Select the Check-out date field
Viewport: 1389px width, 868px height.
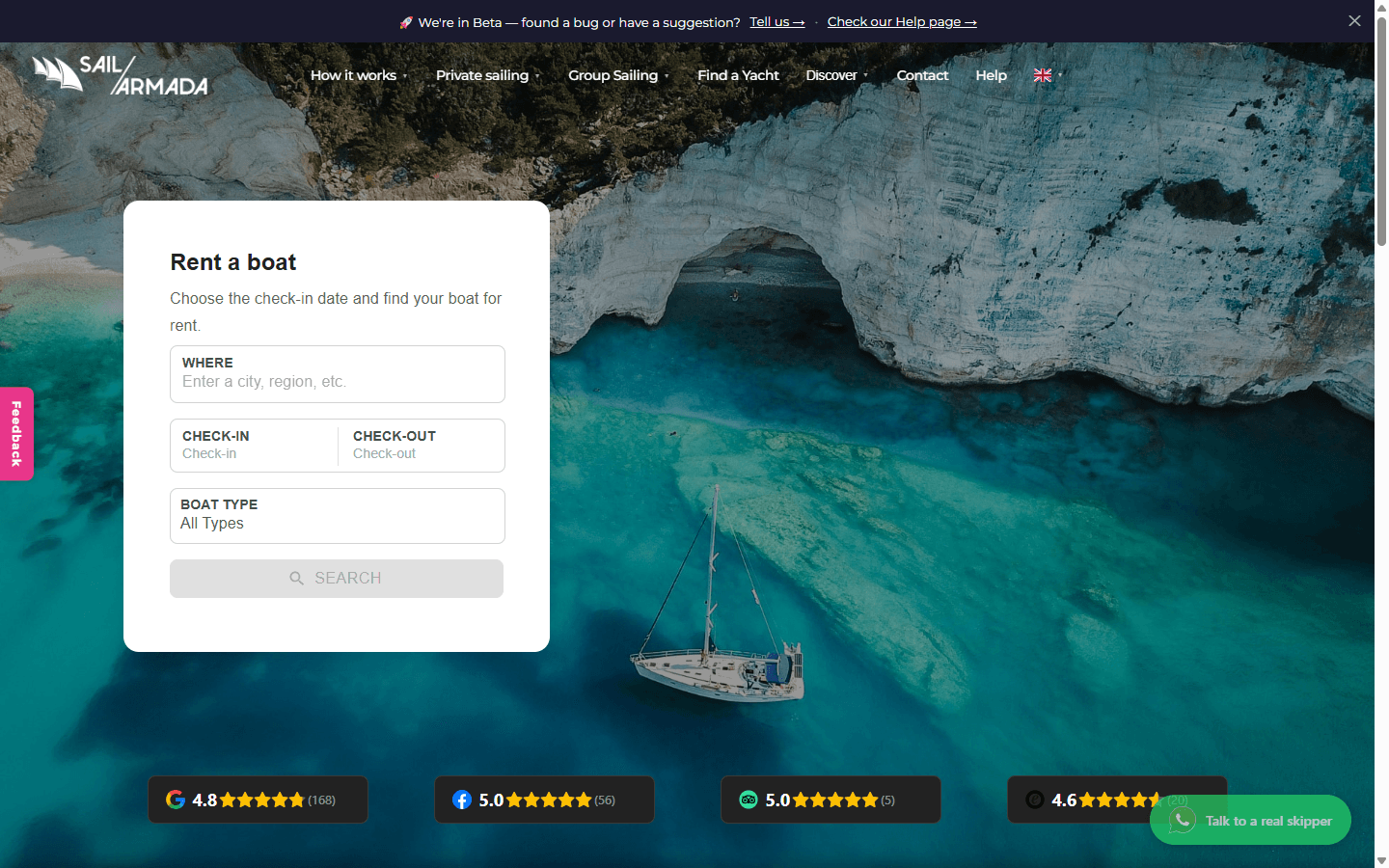(x=422, y=446)
